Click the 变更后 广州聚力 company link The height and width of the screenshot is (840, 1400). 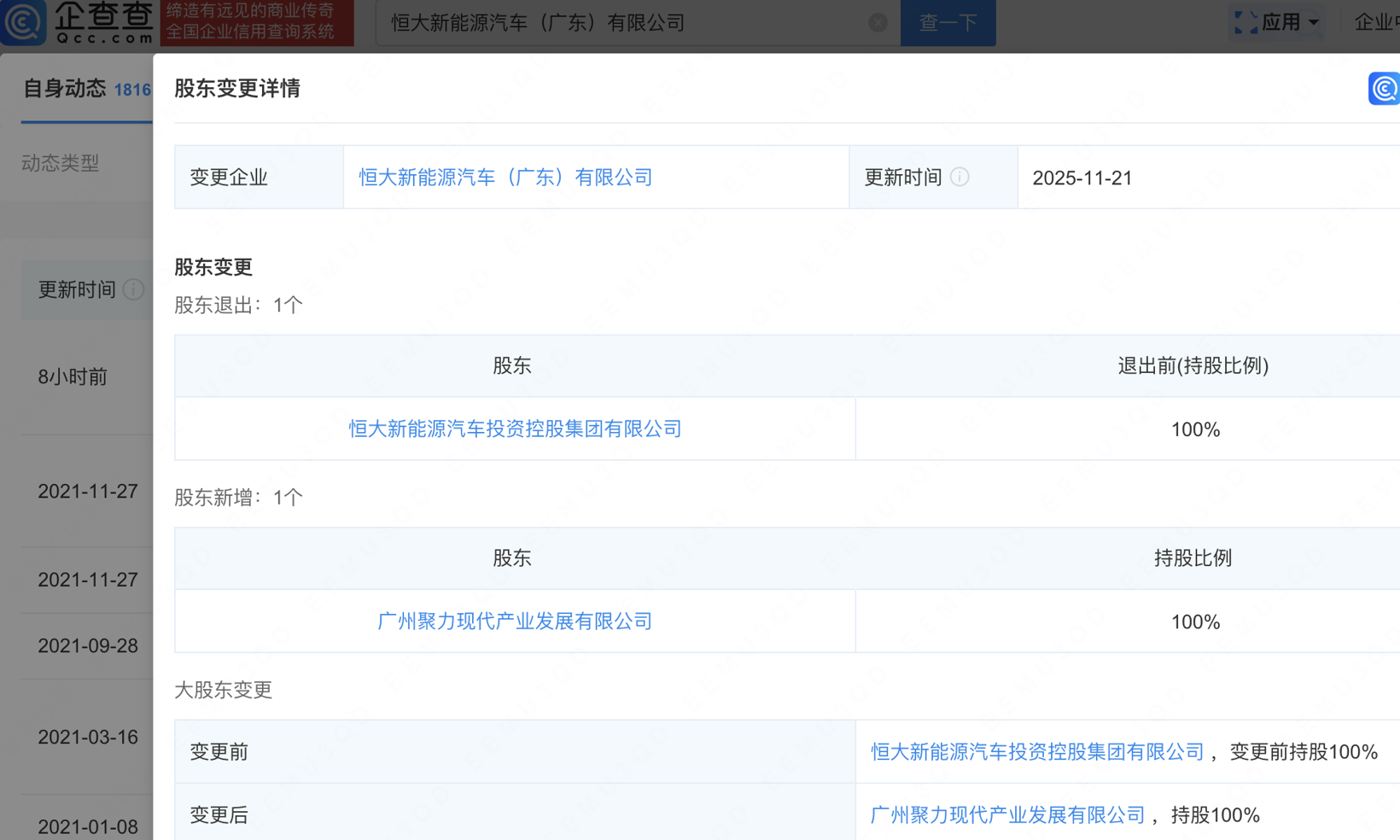pos(1007,814)
